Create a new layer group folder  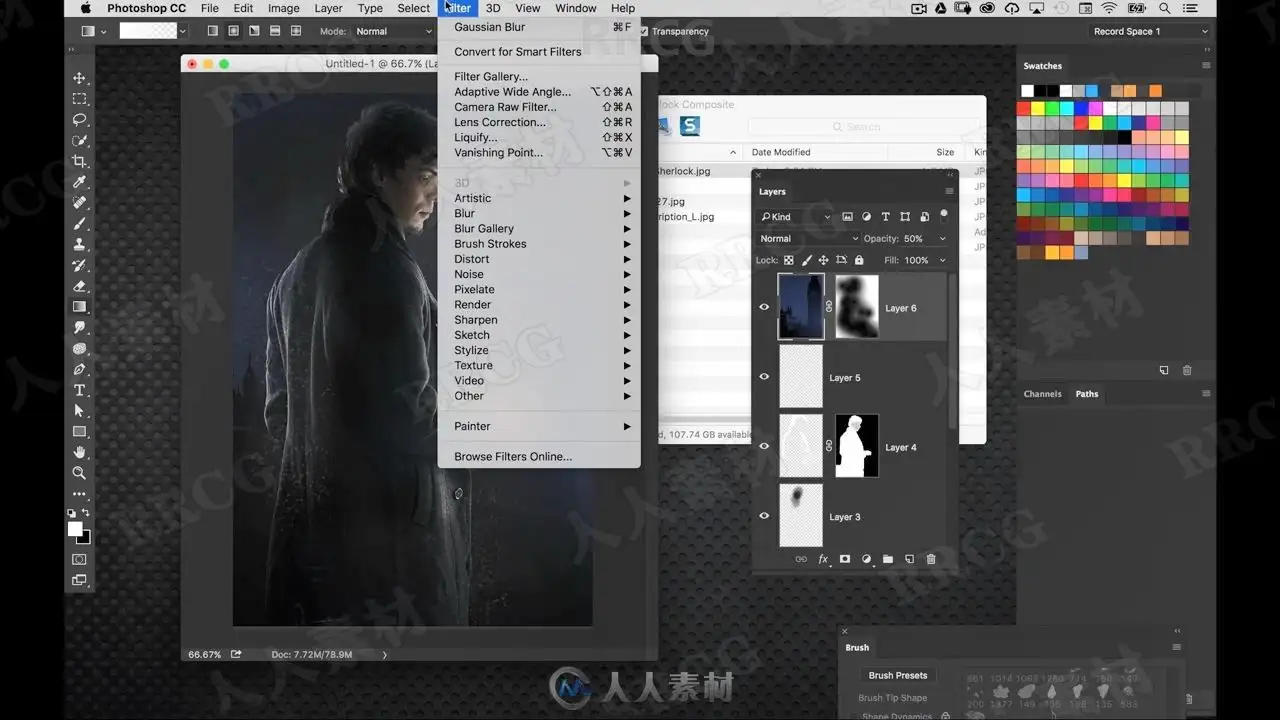tap(888, 559)
